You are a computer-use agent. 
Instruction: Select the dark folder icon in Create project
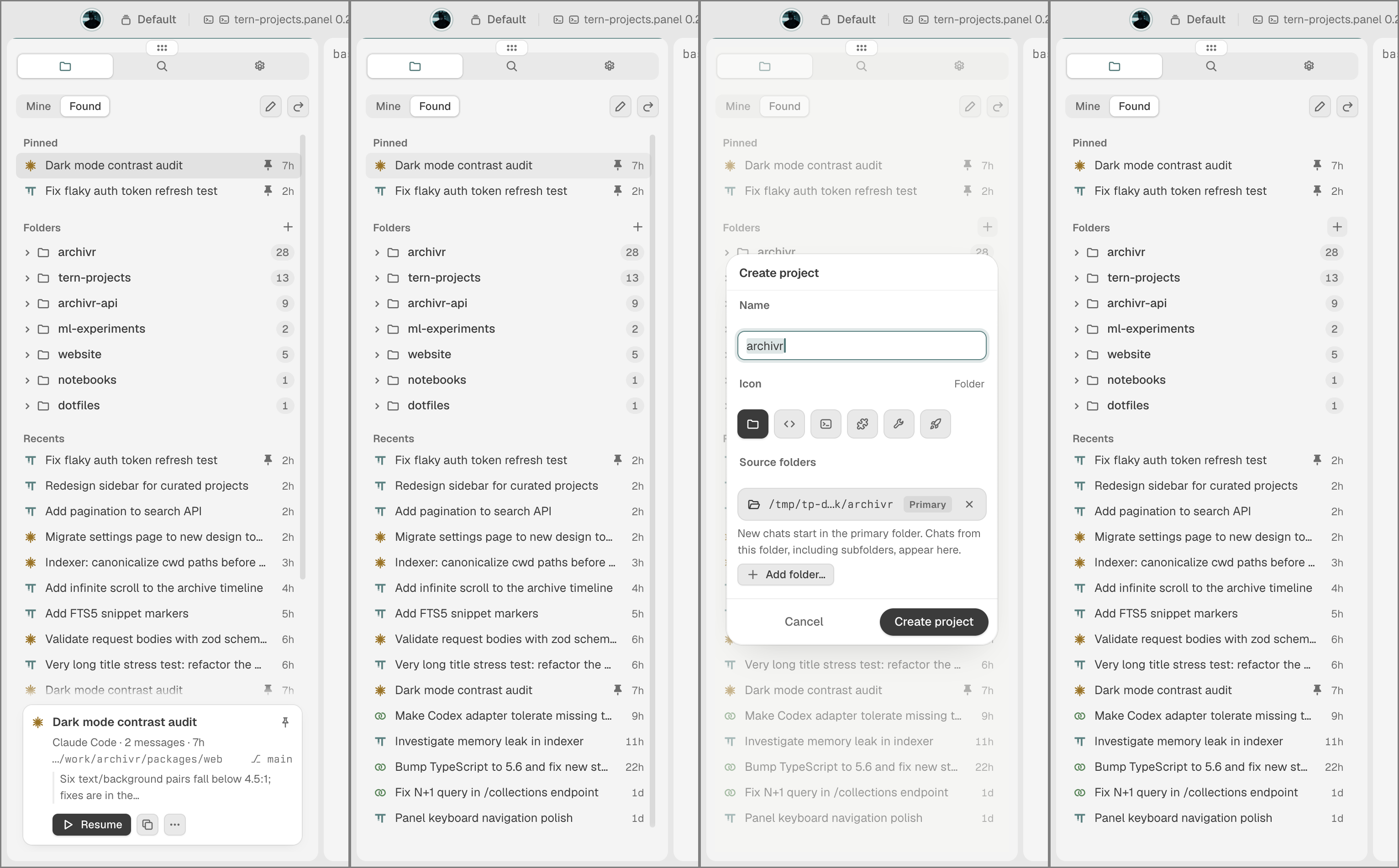pos(752,424)
